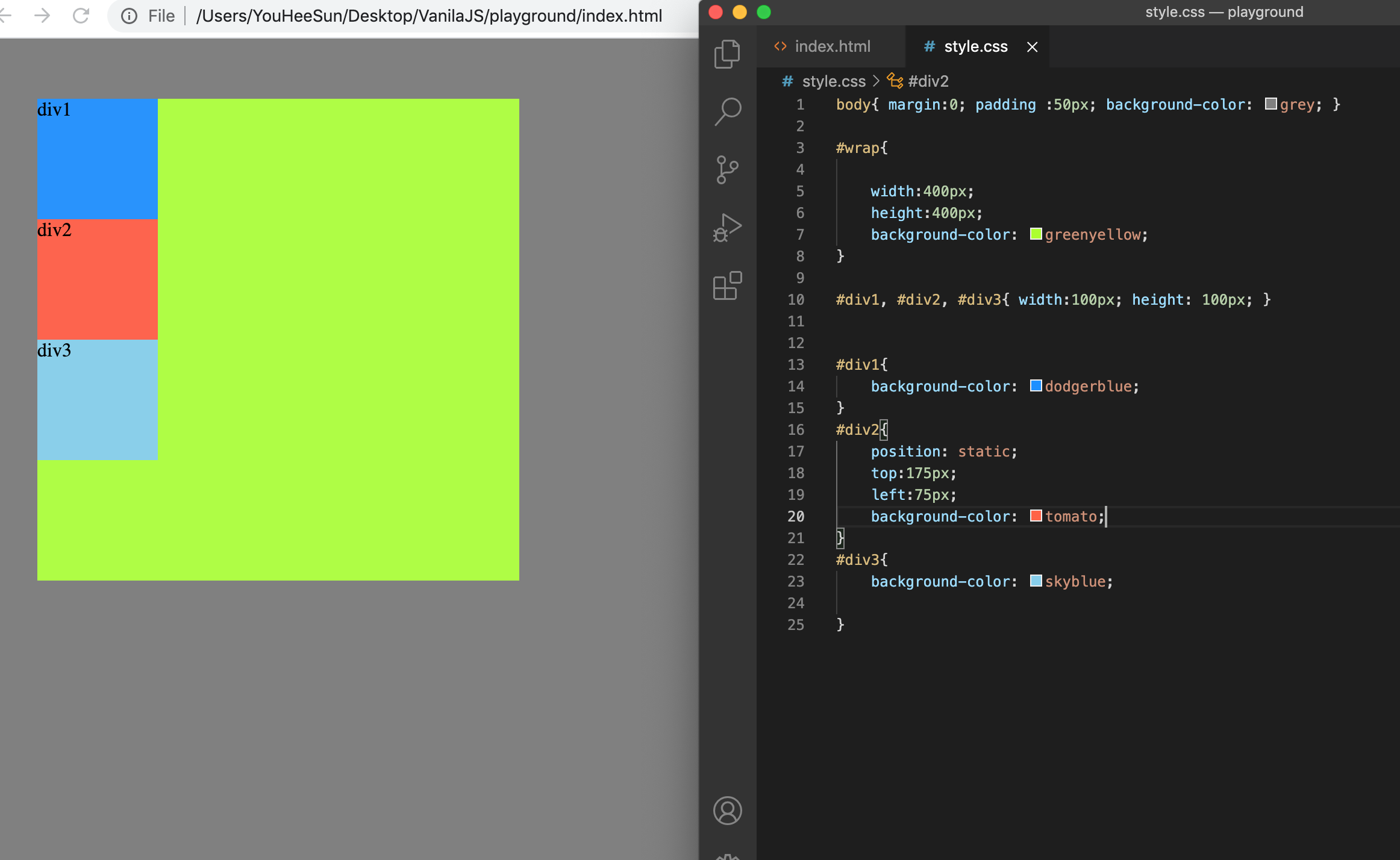
Task: Select the style.css editor tab
Action: pyautogui.click(x=975, y=46)
